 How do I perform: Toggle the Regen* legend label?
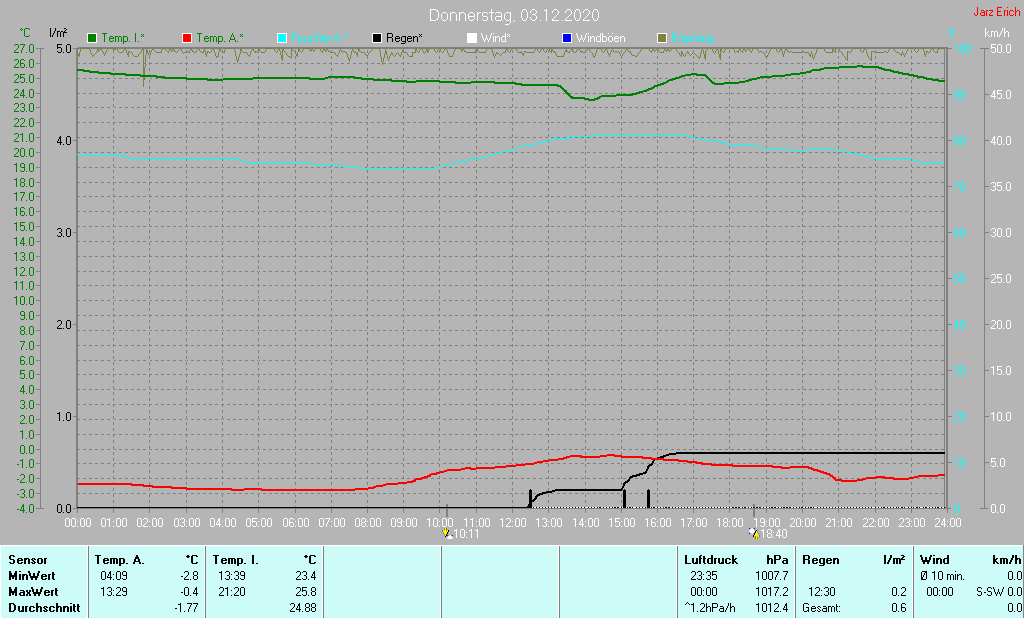coord(404,38)
